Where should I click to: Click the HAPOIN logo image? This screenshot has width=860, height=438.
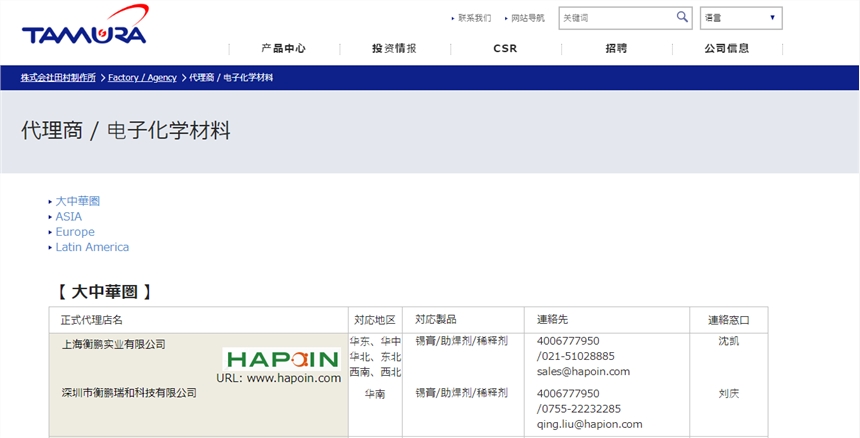click(x=282, y=359)
